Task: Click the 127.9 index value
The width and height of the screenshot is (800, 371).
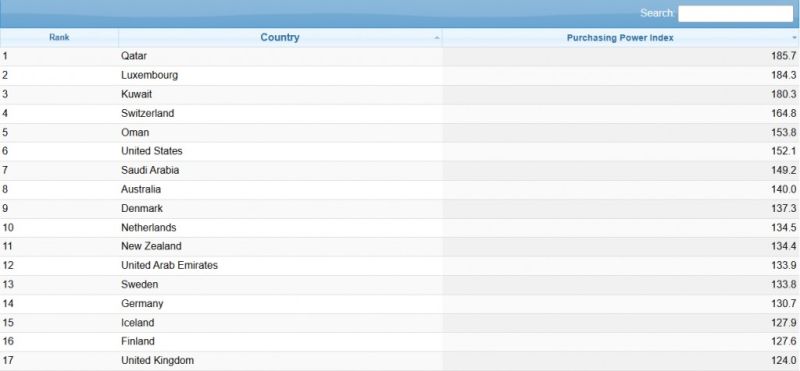Action: pos(784,323)
